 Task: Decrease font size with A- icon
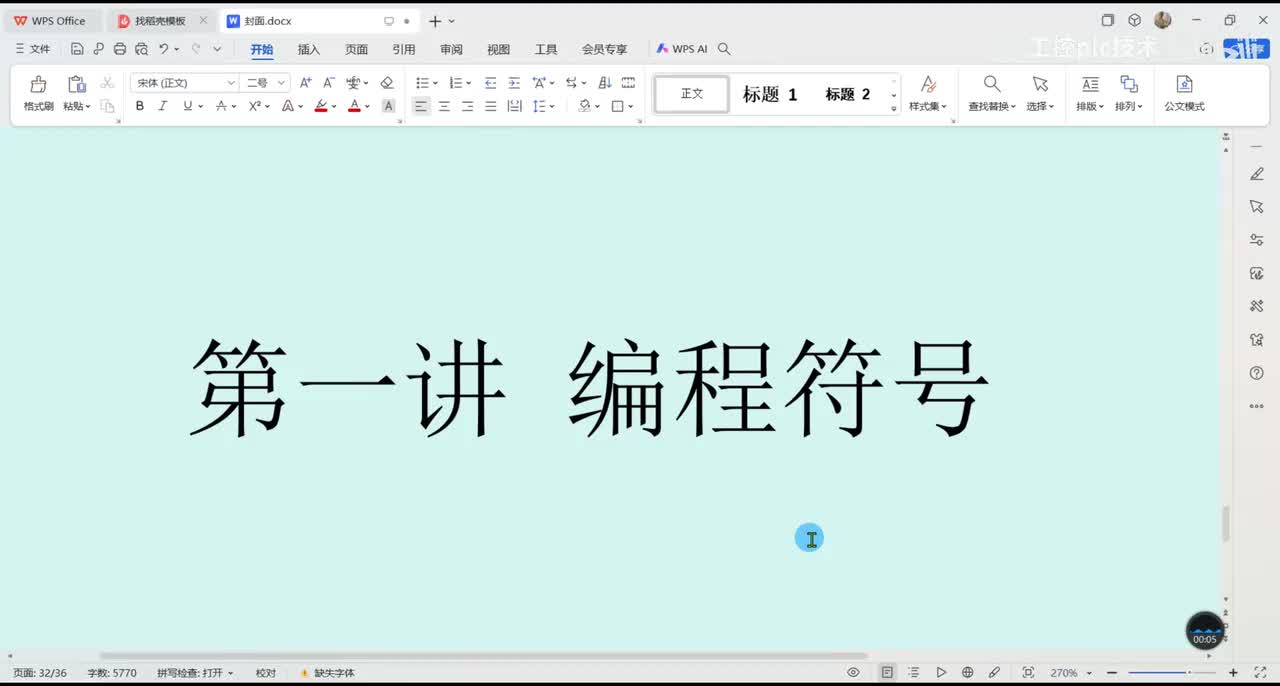pyautogui.click(x=328, y=83)
